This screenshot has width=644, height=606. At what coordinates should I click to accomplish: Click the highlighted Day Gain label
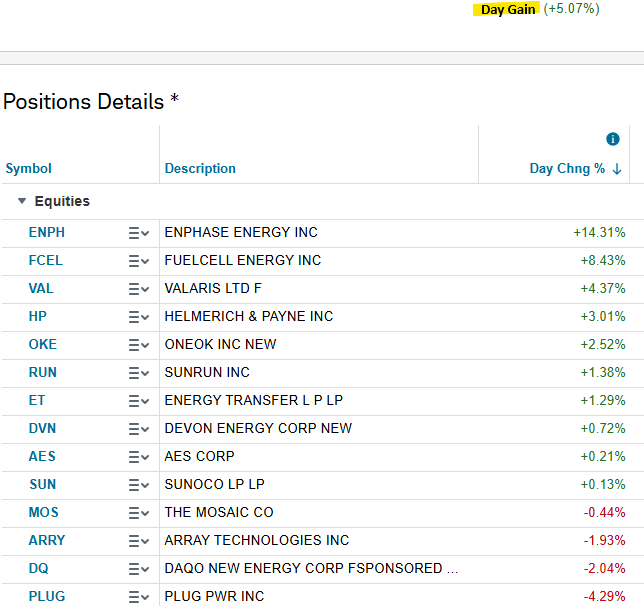tap(508, 9)
